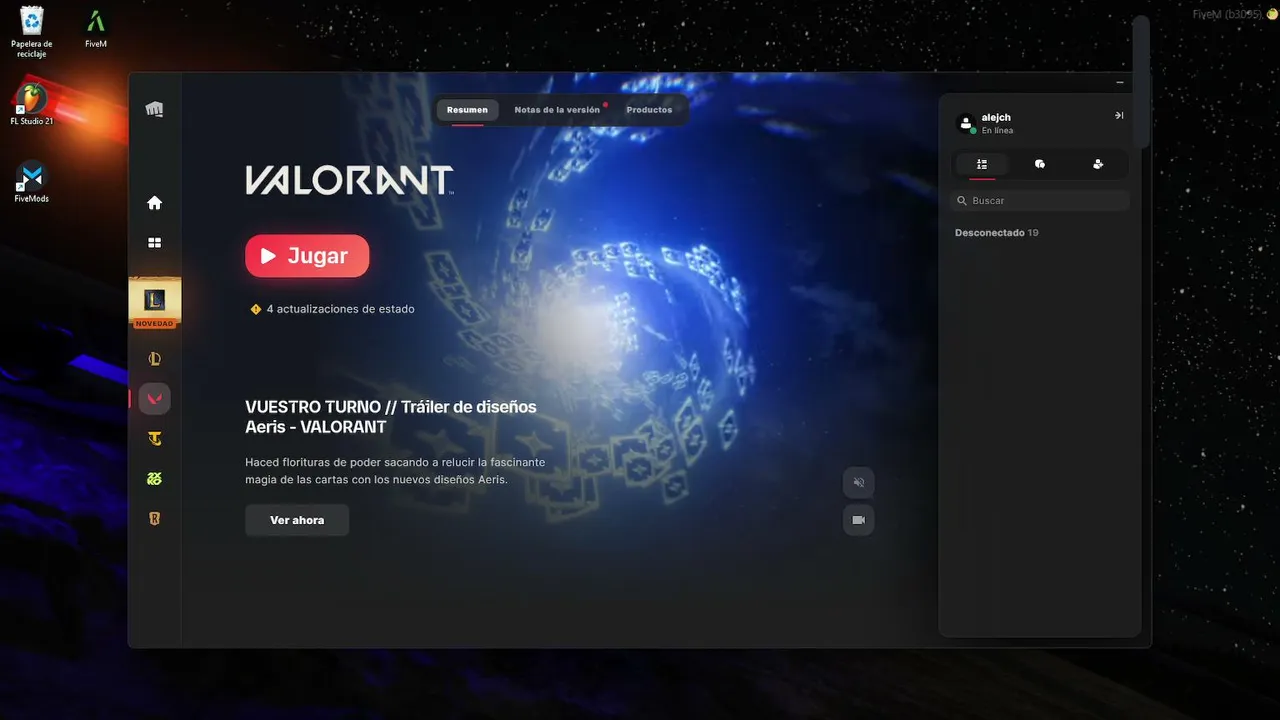Screen dimensions: 1280x720
Task: Expand the Desconectado 19 friends group
Action: (x=997, y=233)
